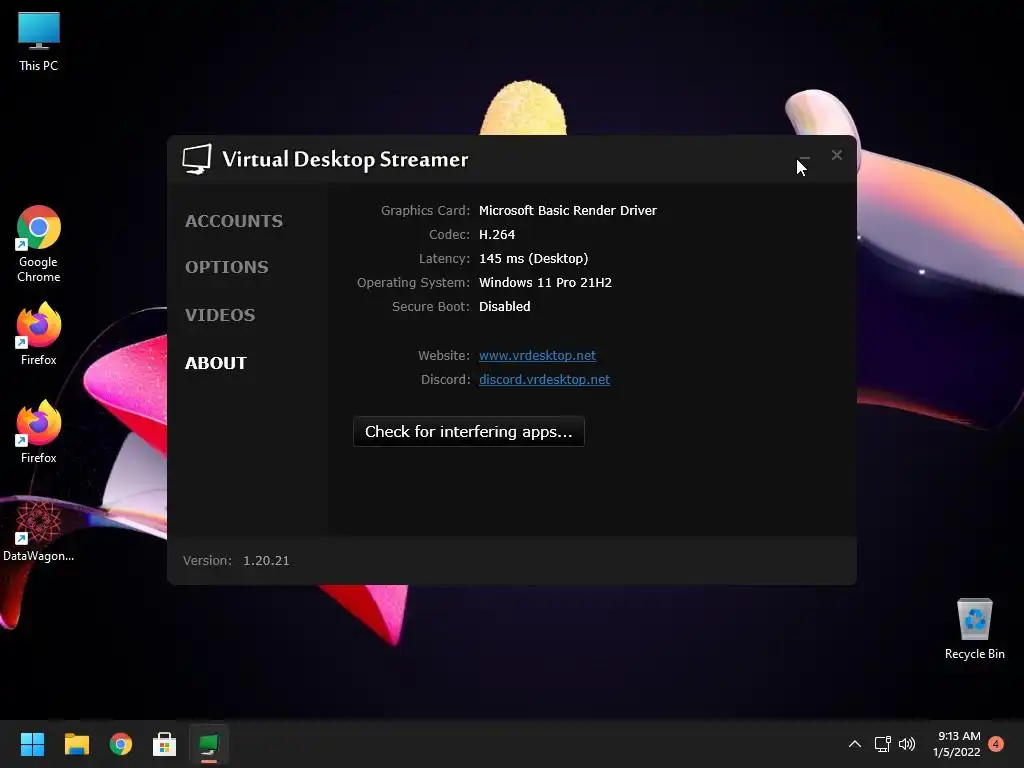Switch to the OPTIONS tab
Screen dimensions: 1024x768
(227, 267)
